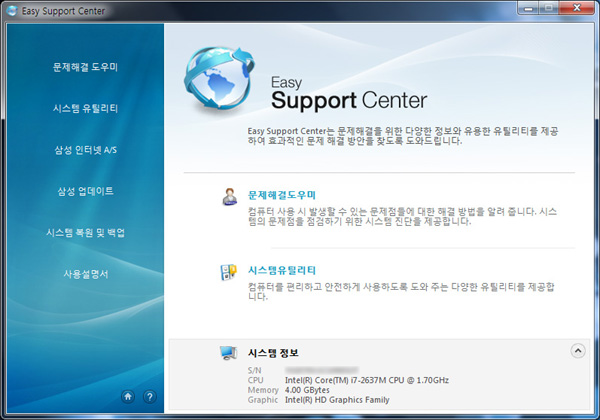The width and height of the screenshot is (600, 420).
Task: Click the help question mark icon
Action: tap(150, 397)
